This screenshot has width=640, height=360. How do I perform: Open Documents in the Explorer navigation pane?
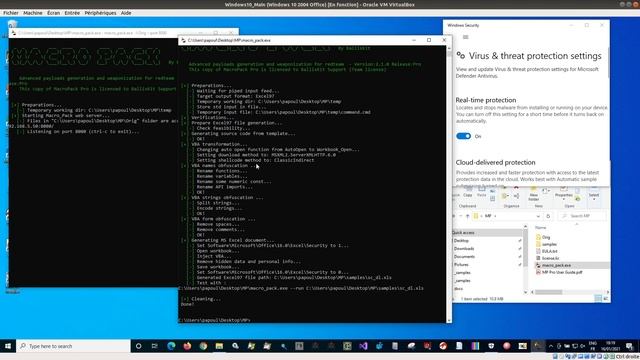(464, 257)
